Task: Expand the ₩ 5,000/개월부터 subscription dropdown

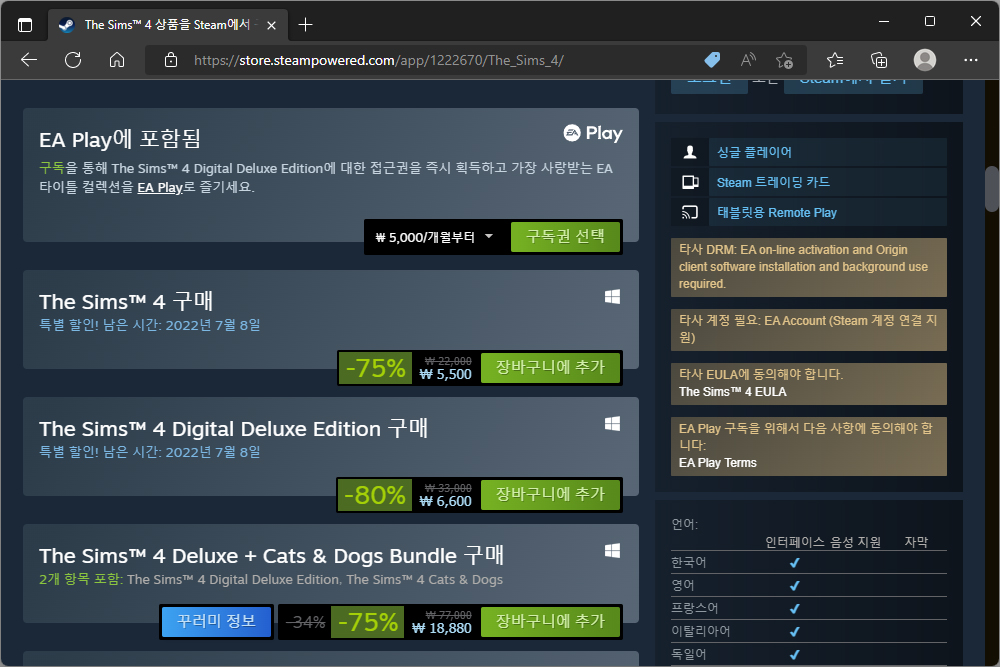Action: point(435,237)
